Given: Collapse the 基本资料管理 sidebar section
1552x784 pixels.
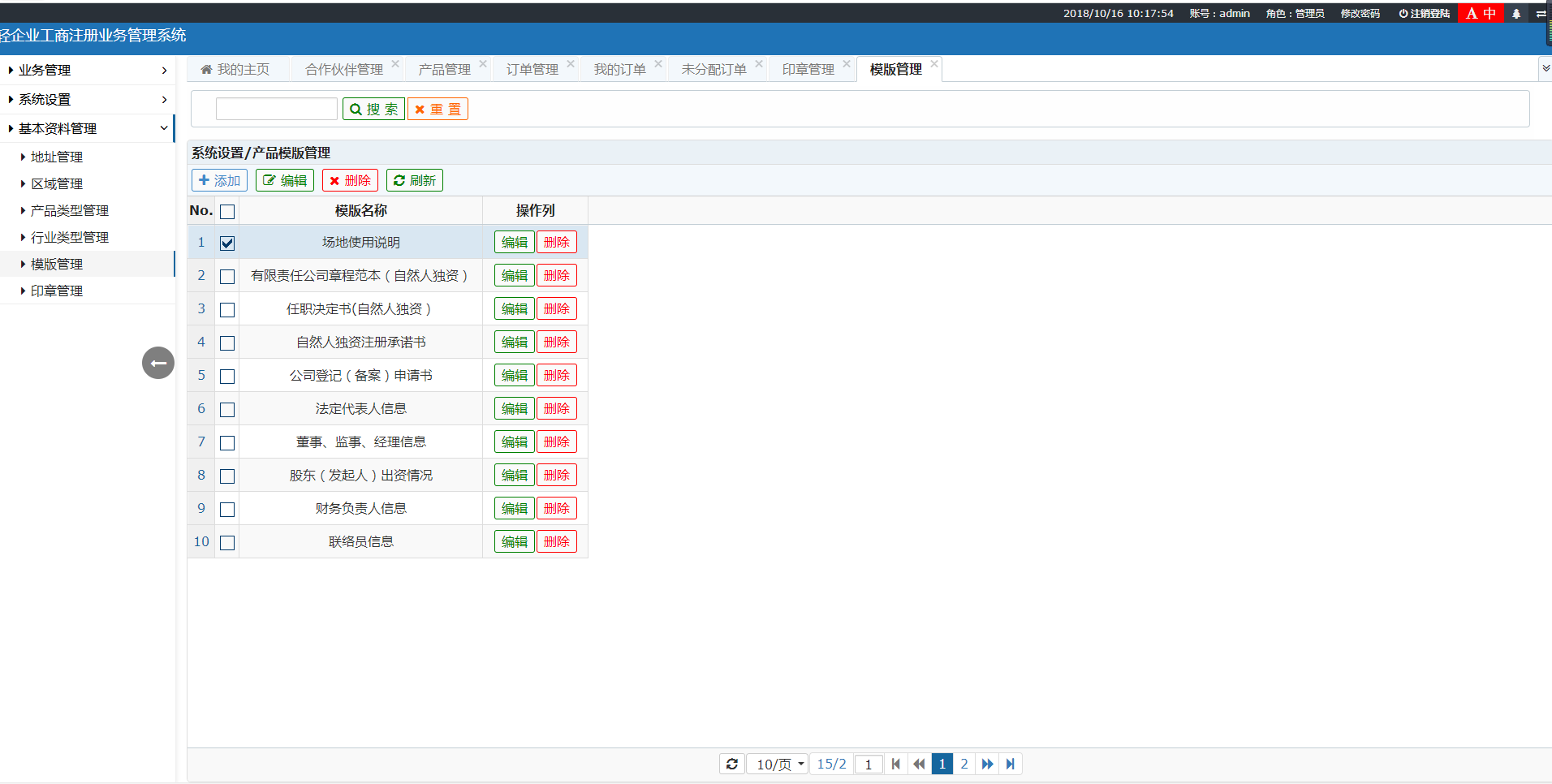Looking at the screenshot, I should [87, 128].
